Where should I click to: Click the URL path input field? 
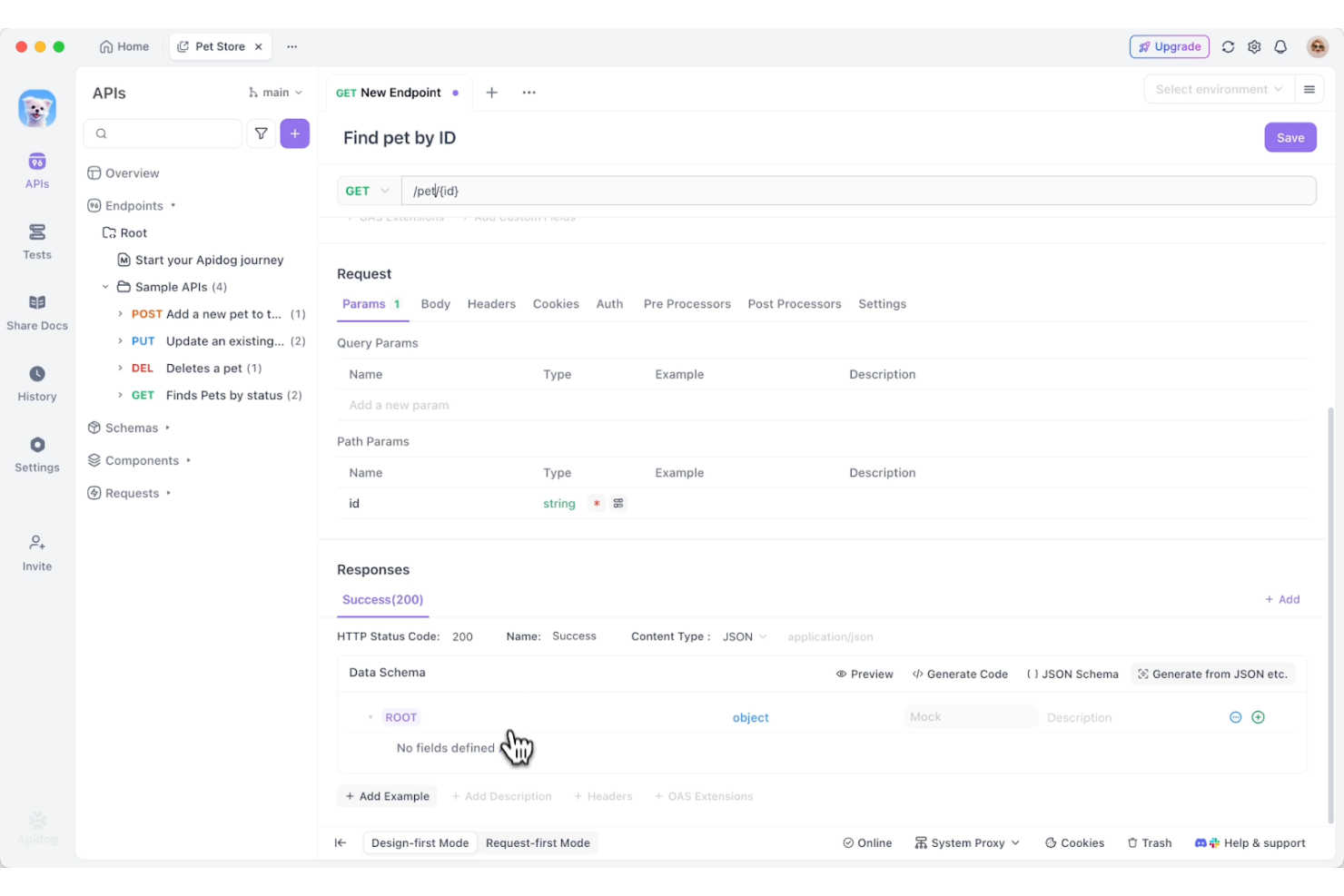click(x=859, y=191)
